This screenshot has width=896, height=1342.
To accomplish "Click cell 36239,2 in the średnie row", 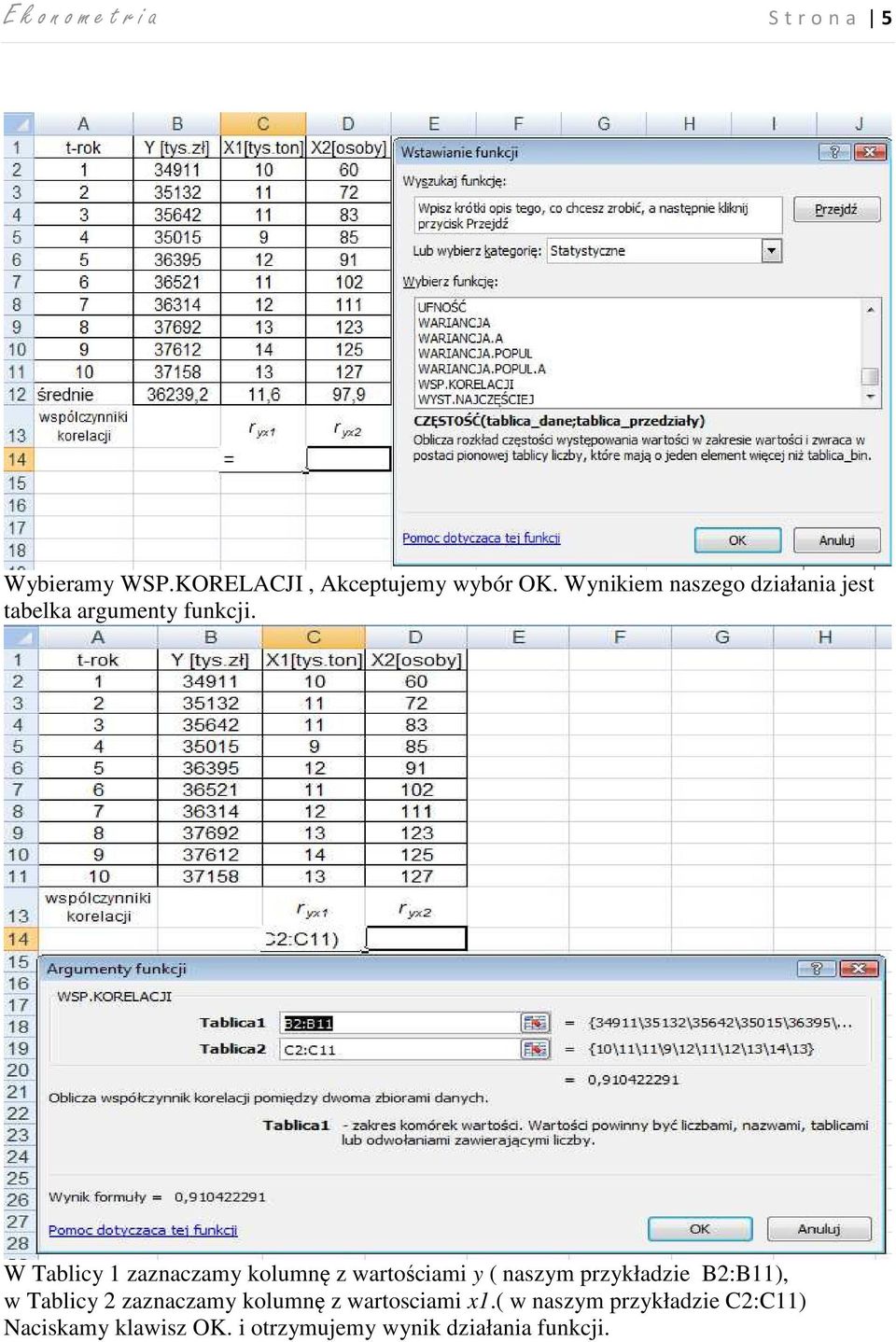I will tap(177, 395).
